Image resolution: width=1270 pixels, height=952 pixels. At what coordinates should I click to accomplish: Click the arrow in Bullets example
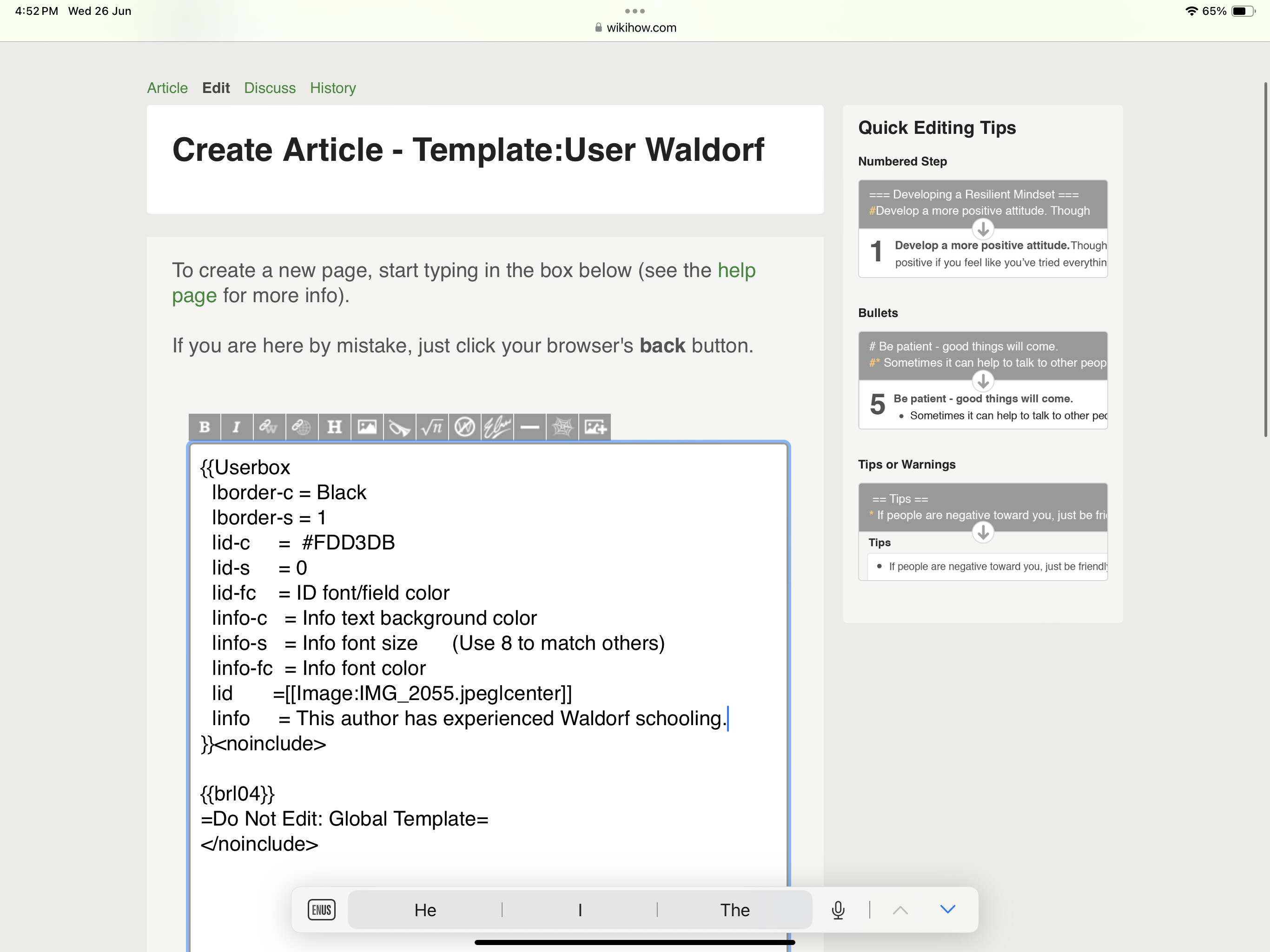(983, 381)
